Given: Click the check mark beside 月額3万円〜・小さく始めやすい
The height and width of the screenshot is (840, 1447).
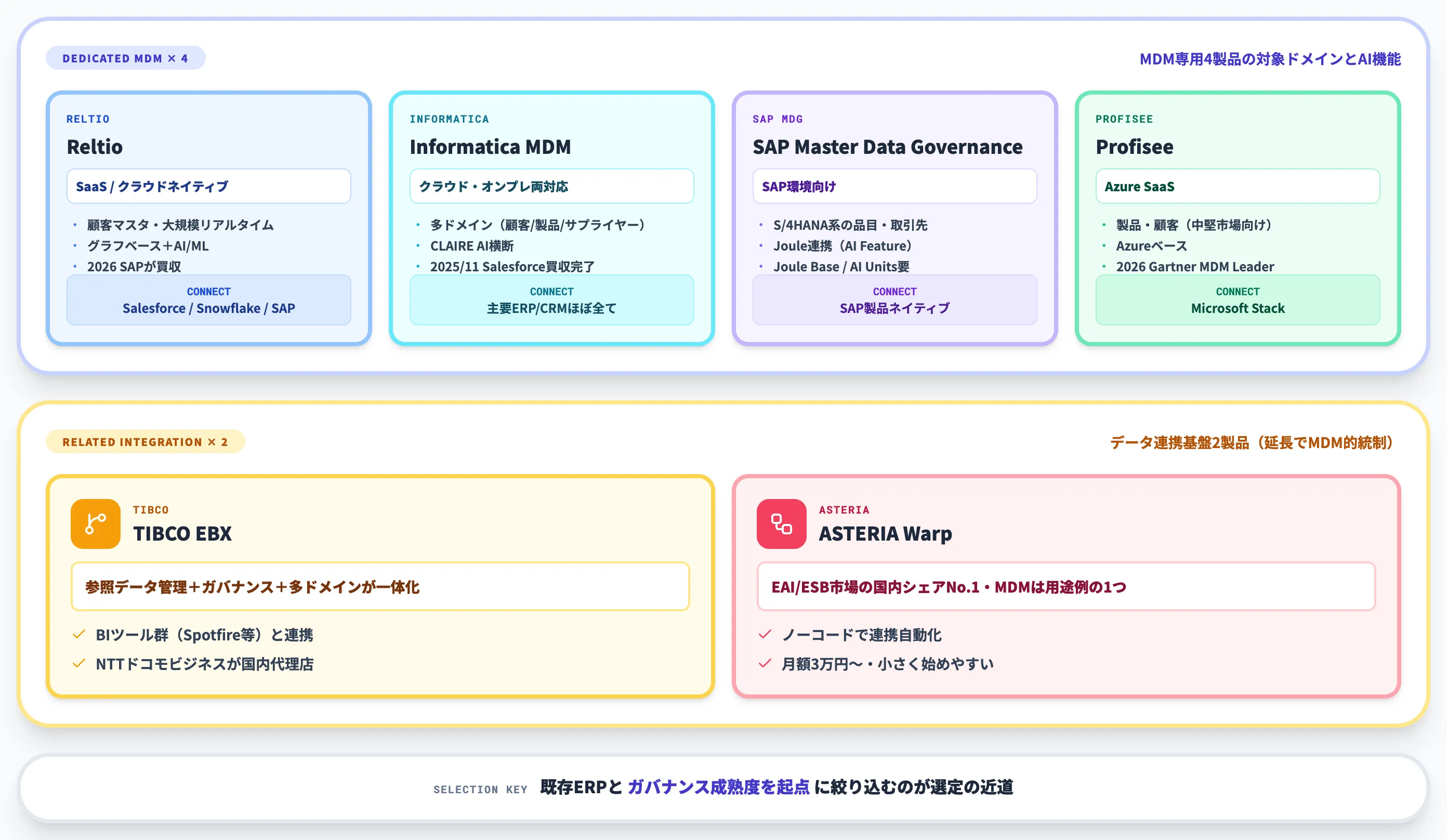Looking at the screenshot, I should (x=765, y=664).
